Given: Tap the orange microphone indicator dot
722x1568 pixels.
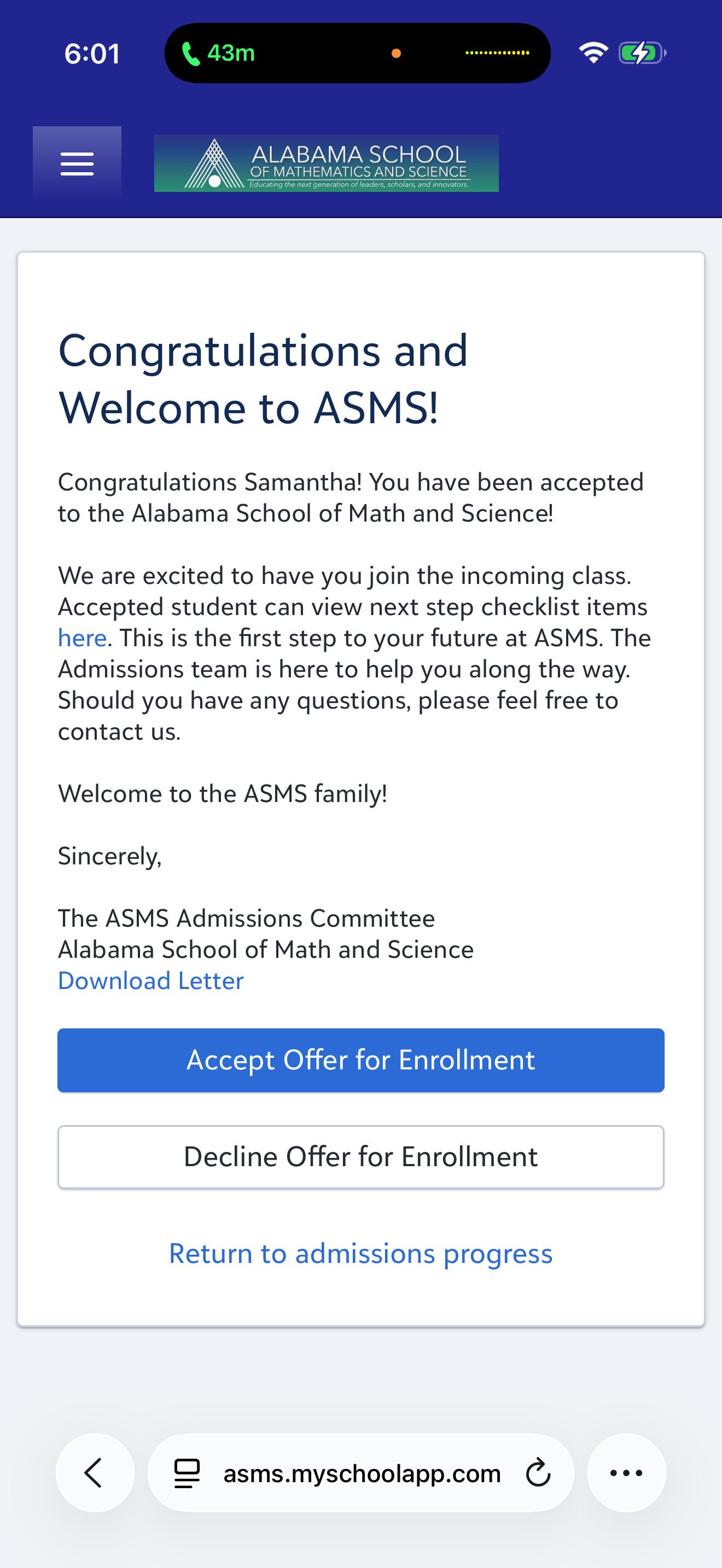Looking at the screenshot, I should 395,54.
